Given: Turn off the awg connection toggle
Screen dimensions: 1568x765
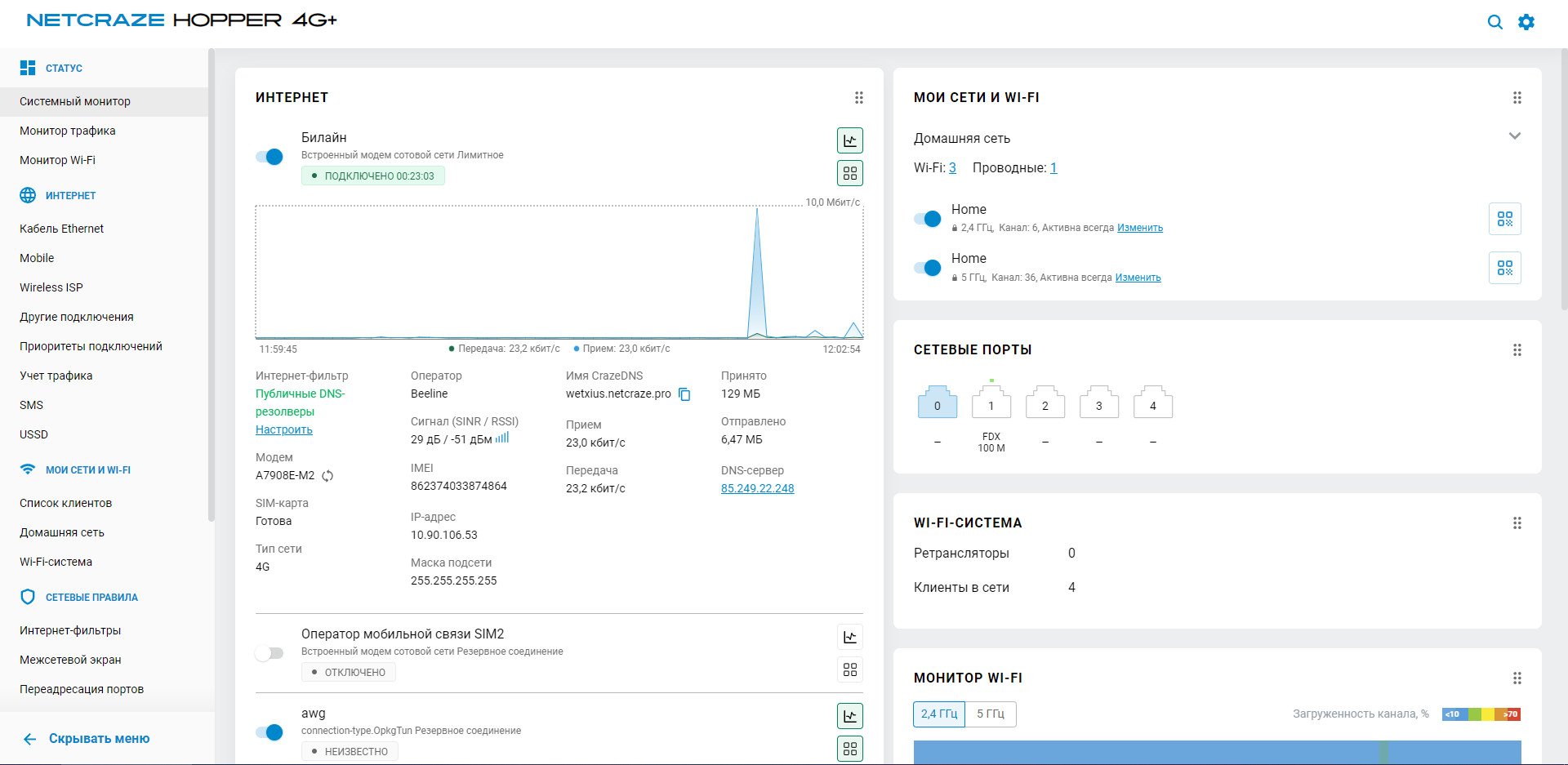Looking at the screenshot, I should pos(269,732).
